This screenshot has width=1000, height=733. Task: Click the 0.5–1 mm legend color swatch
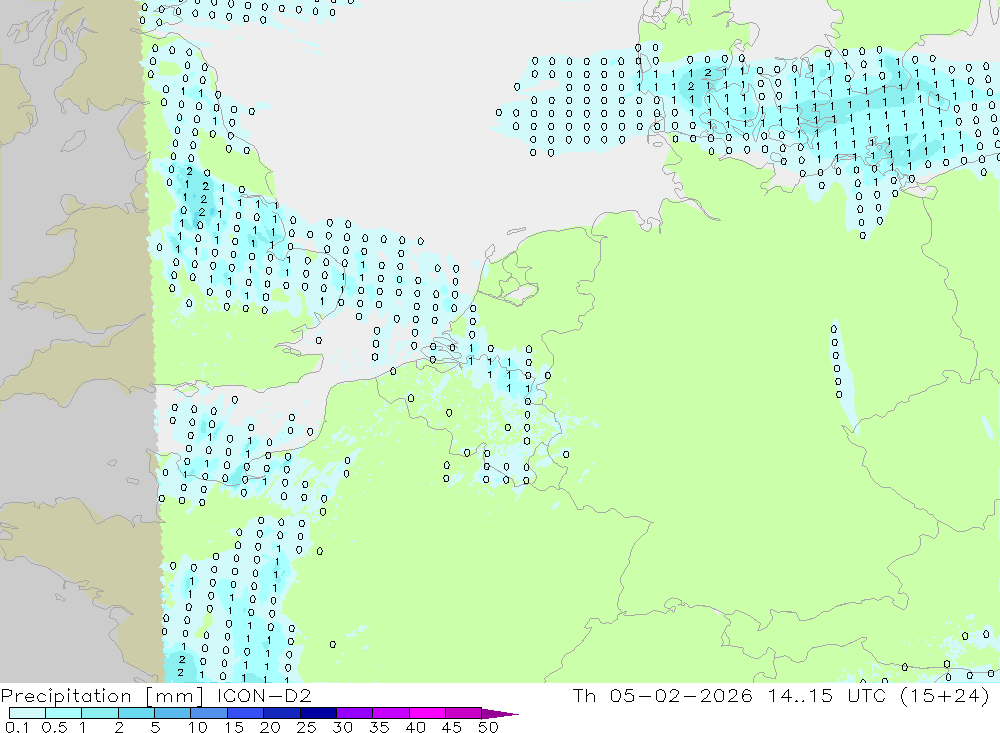pos(64,713)
